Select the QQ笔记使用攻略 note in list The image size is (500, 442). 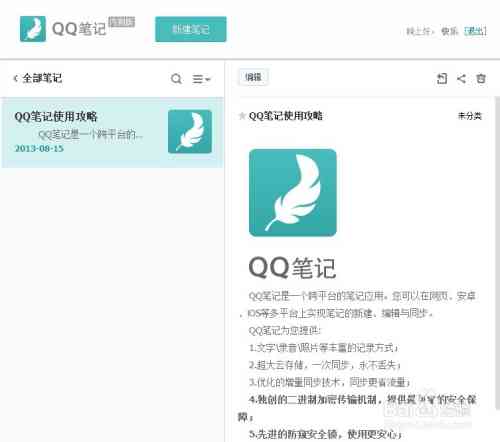pos(112,132)
